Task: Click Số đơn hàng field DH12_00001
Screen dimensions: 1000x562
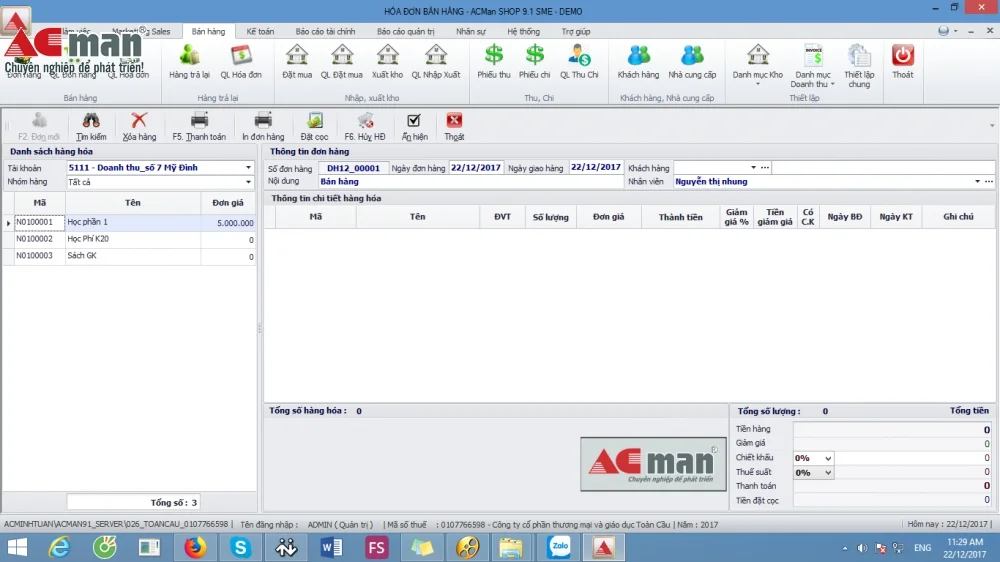Action: point(353,168)
